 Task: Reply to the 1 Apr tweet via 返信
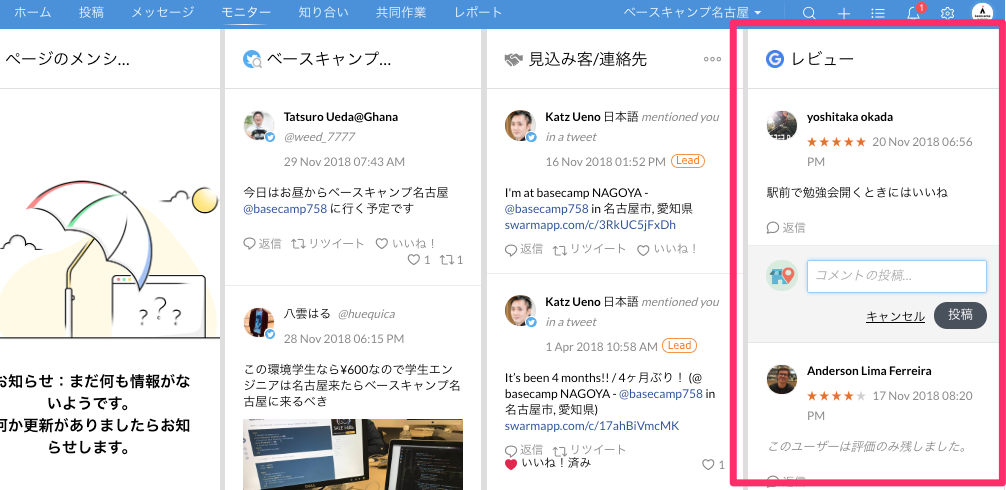(524, 449)
